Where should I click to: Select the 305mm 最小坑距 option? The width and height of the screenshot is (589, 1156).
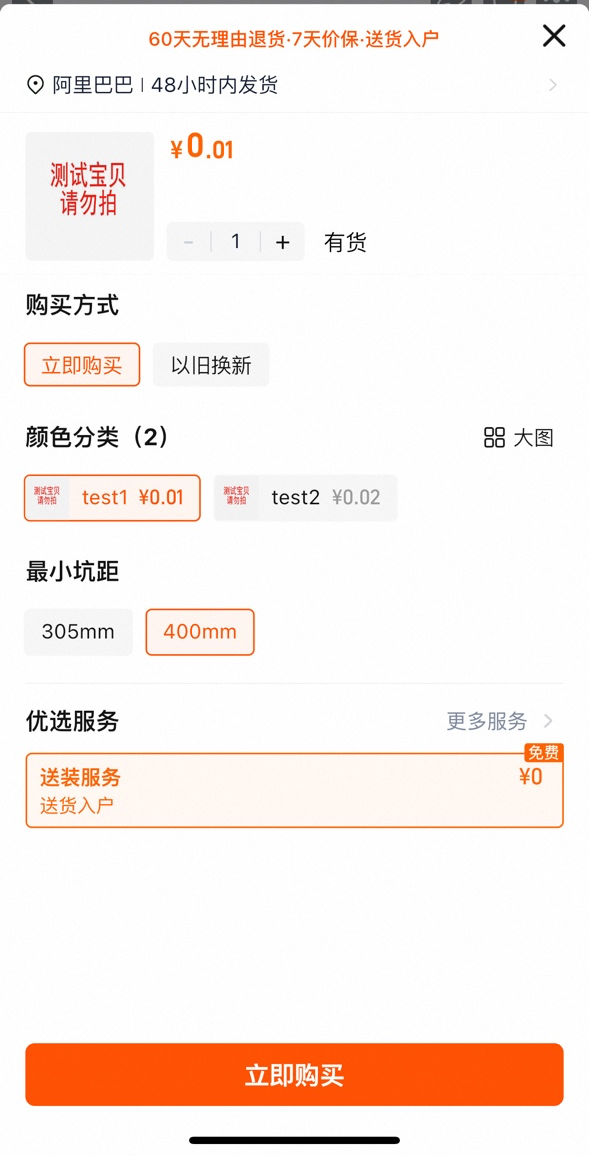tap(78, 631)
